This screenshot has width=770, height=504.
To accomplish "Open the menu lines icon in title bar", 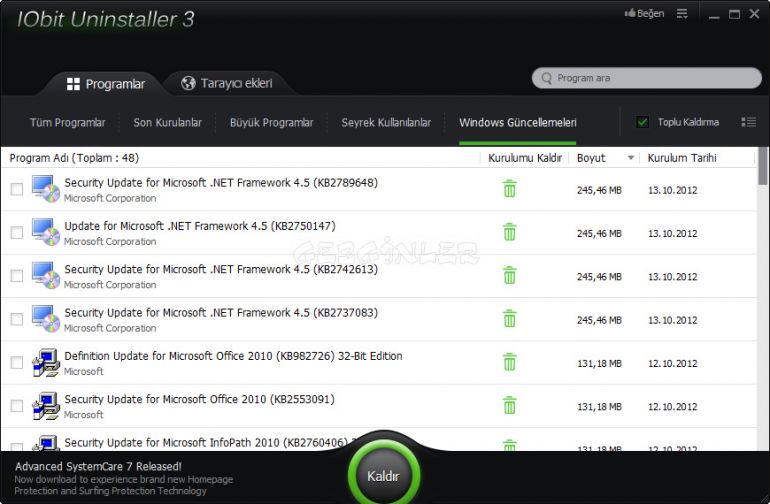I will click(x=682, y=14).
